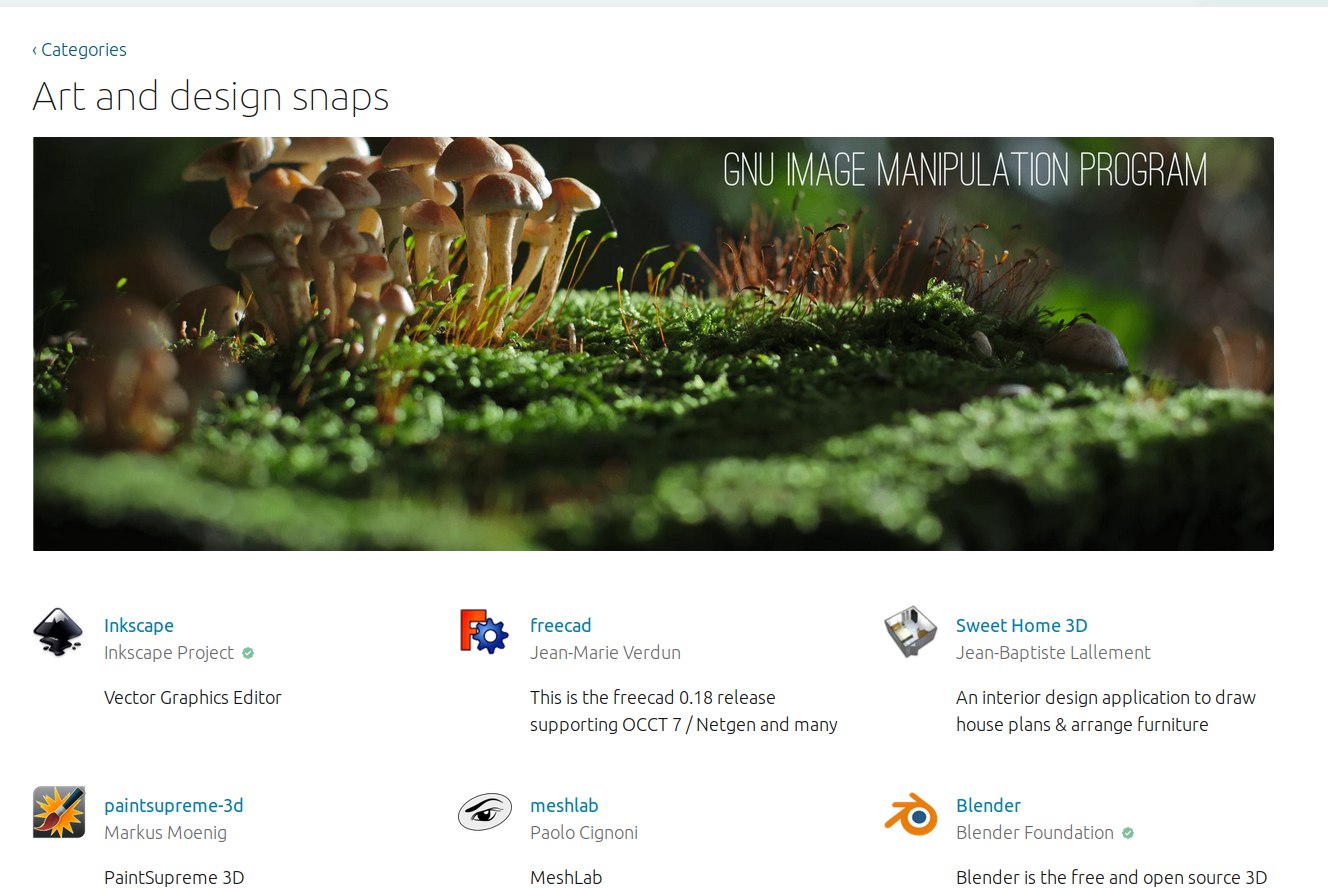Click the PaintSupreme 3D description text
The image size is (1328, 888).
(174, 877)
